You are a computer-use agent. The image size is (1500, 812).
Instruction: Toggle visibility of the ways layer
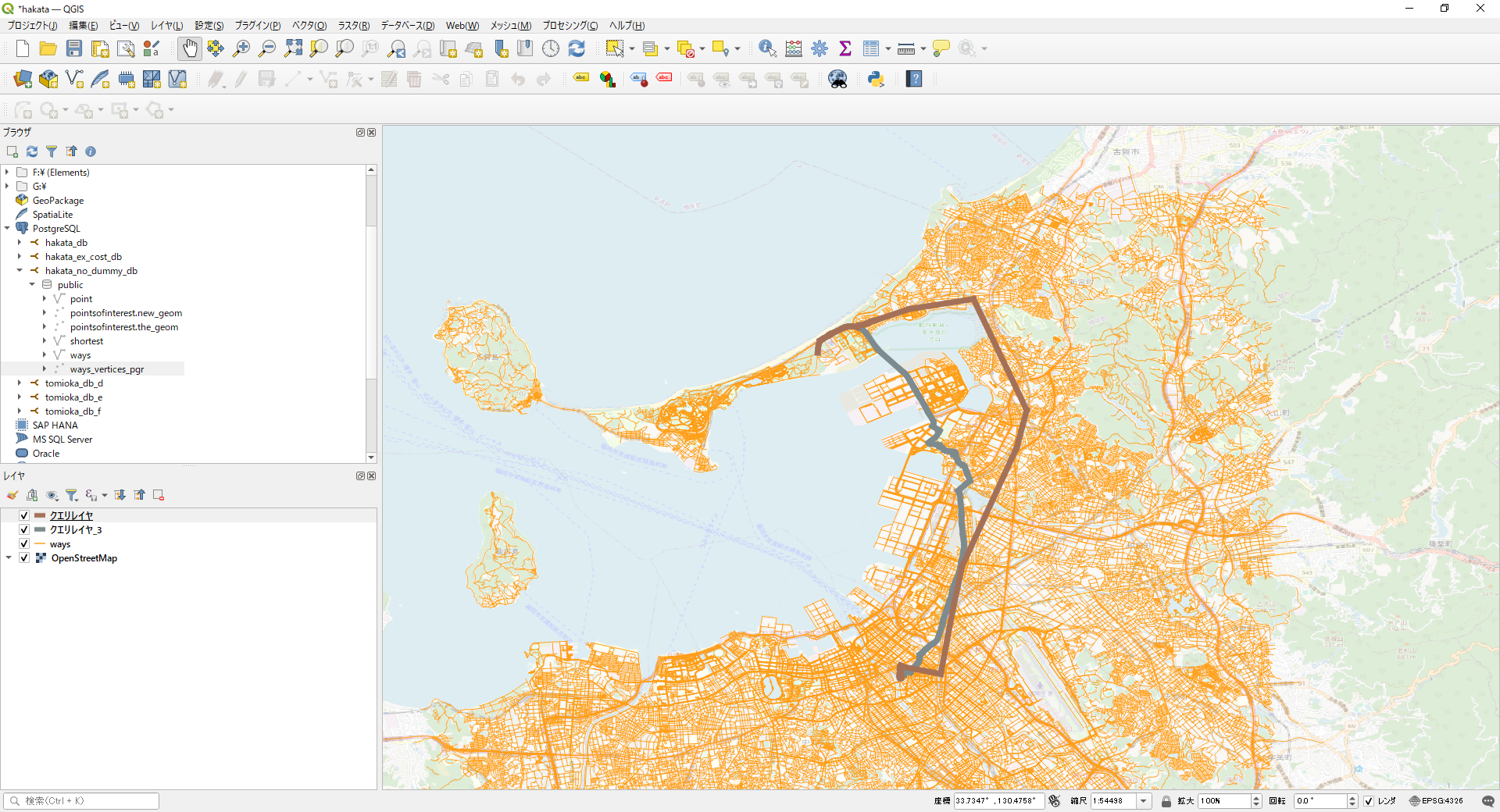[x=24, y=544]
